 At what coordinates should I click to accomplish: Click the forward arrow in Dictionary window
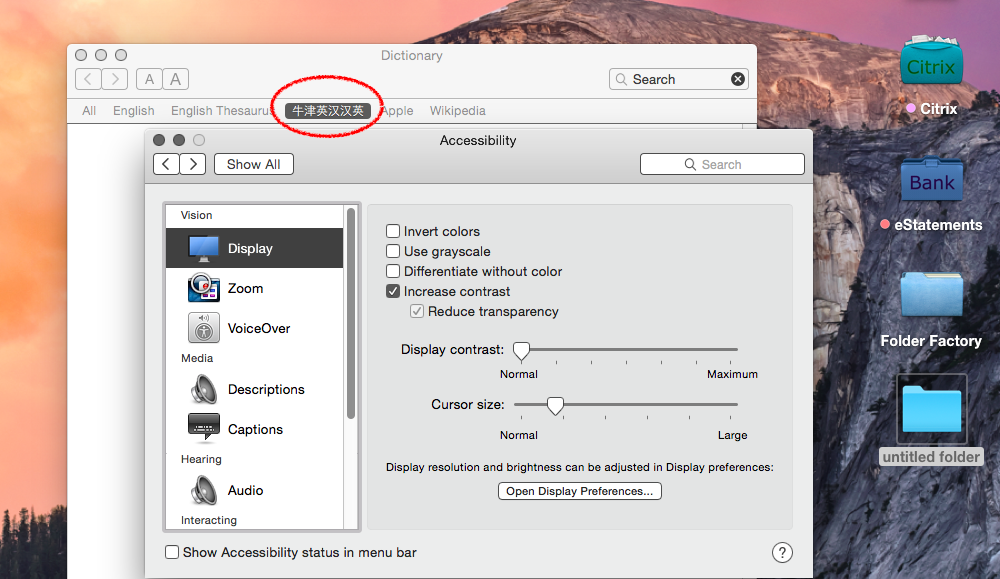point(115,79)
